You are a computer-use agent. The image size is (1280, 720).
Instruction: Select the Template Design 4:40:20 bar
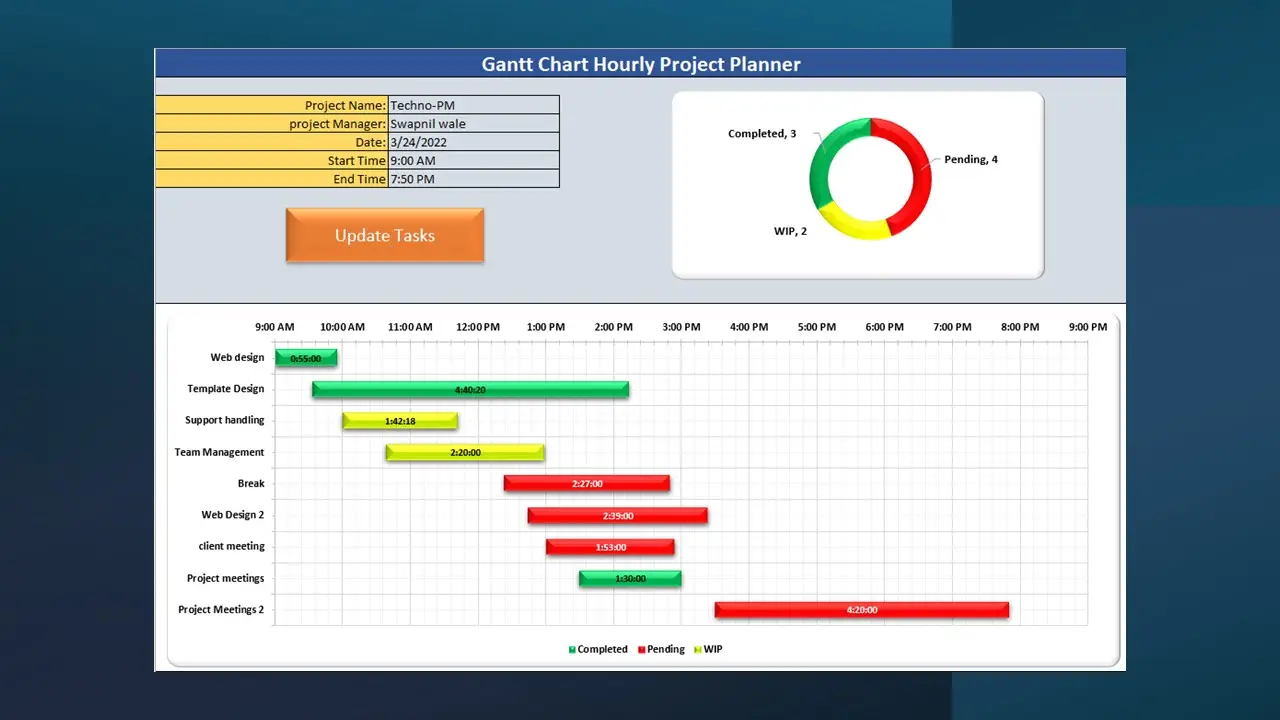(470, 389)
